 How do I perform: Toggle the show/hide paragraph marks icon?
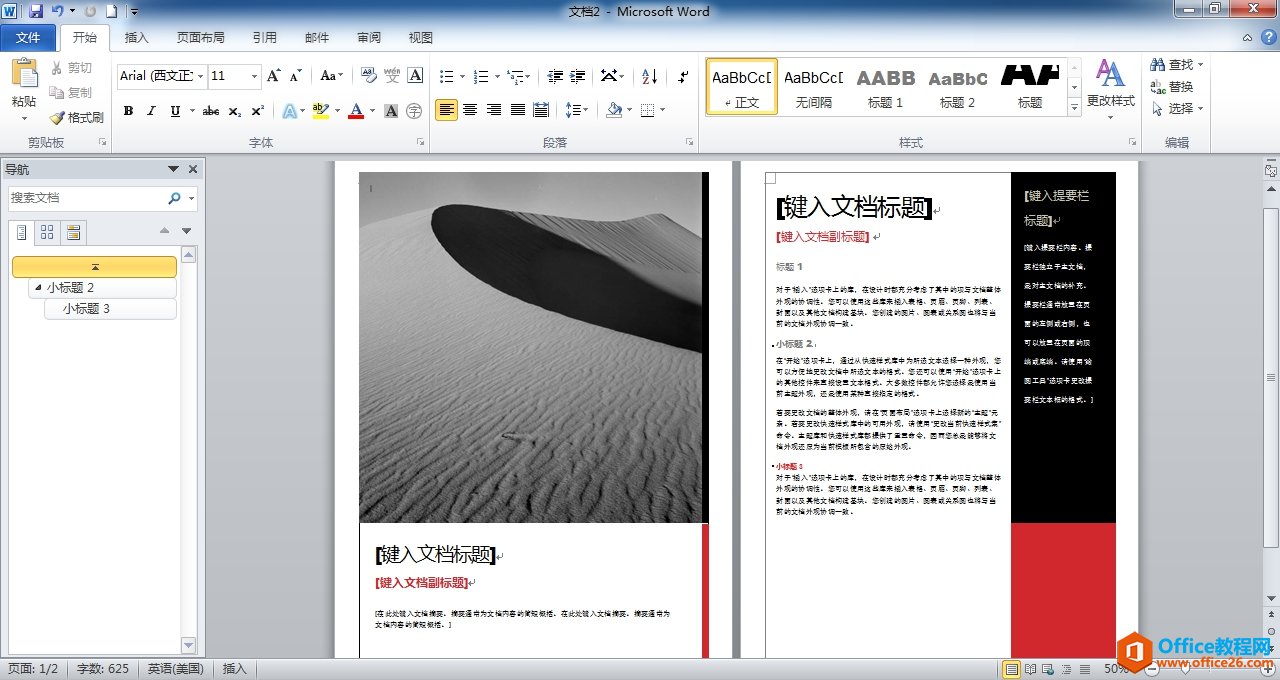[683, 78]
